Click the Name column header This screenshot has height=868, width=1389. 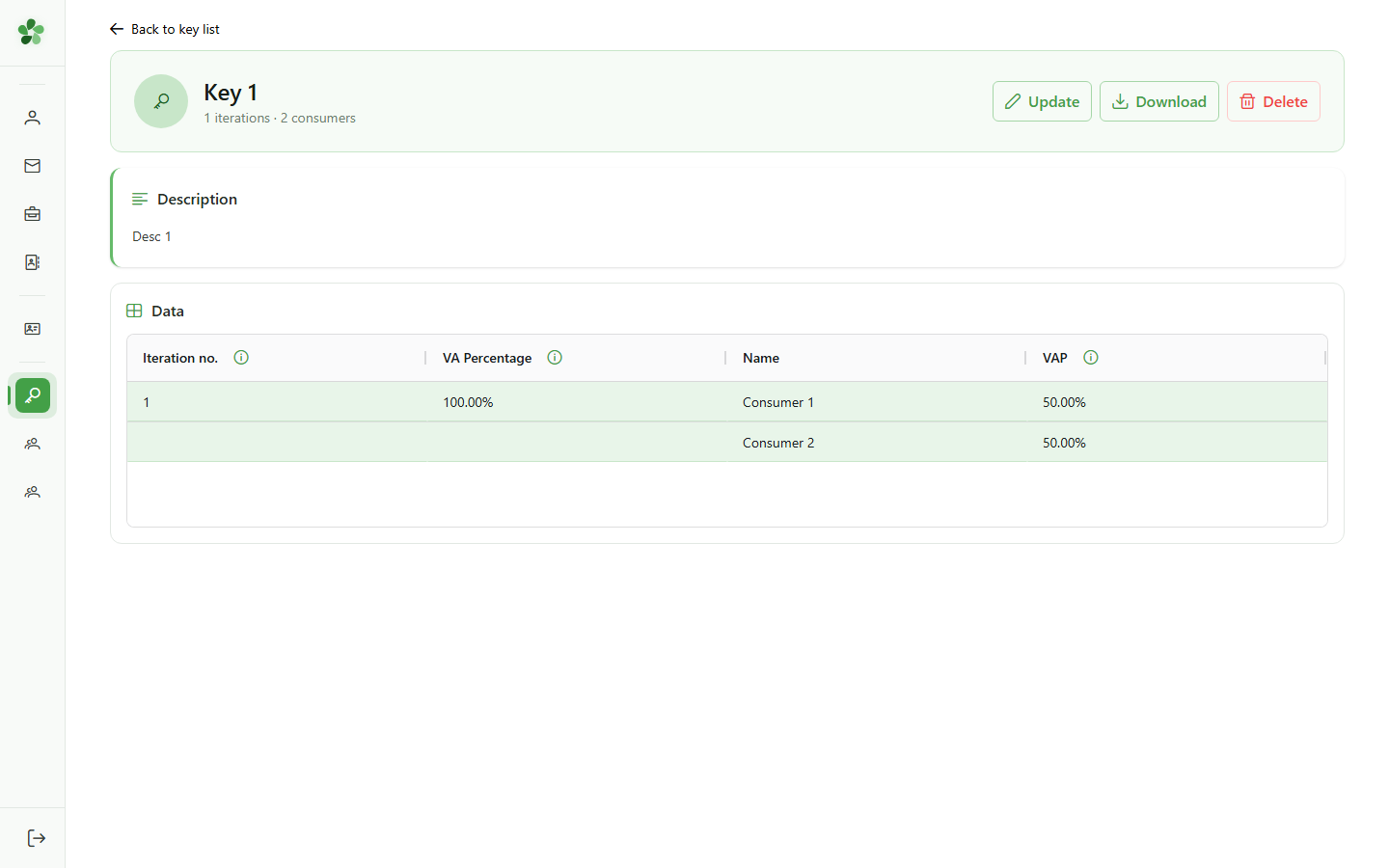[x=876, y=358]
